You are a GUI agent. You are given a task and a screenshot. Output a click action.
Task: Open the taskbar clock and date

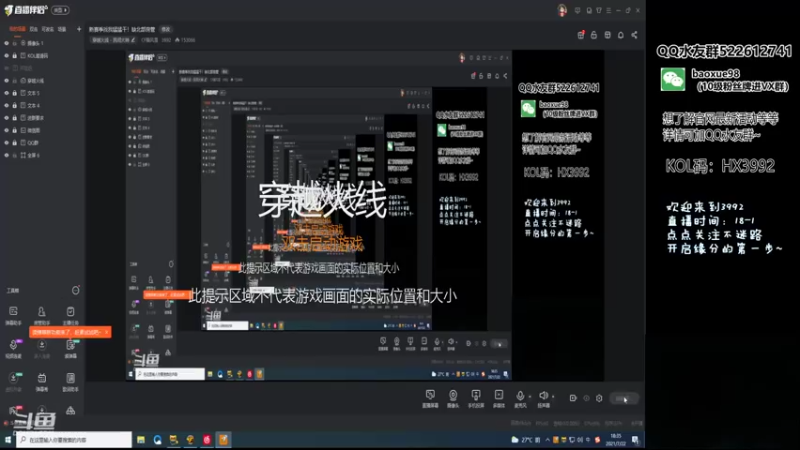click(x=616, y=439)
